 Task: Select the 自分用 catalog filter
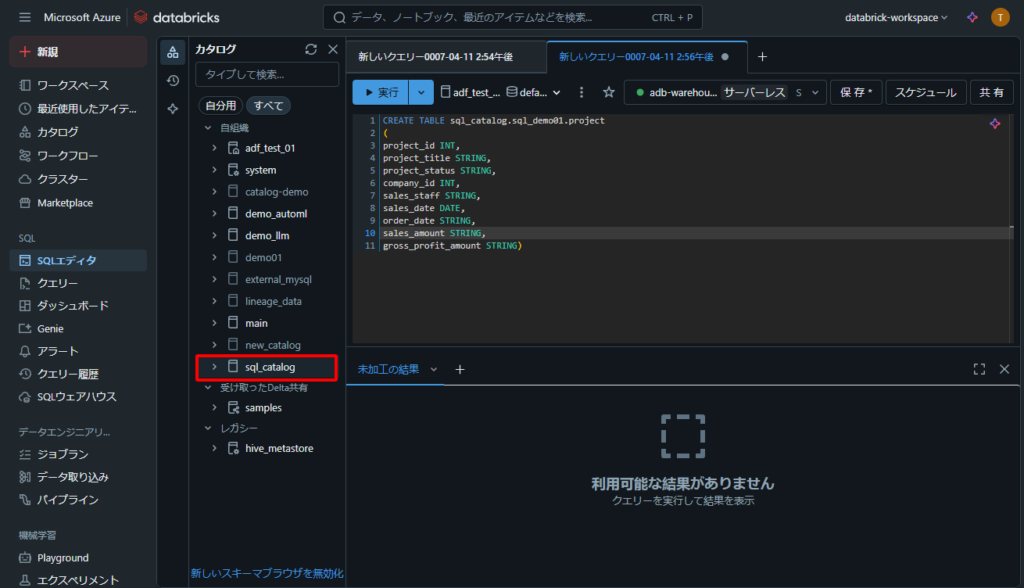tap(220, 105)
